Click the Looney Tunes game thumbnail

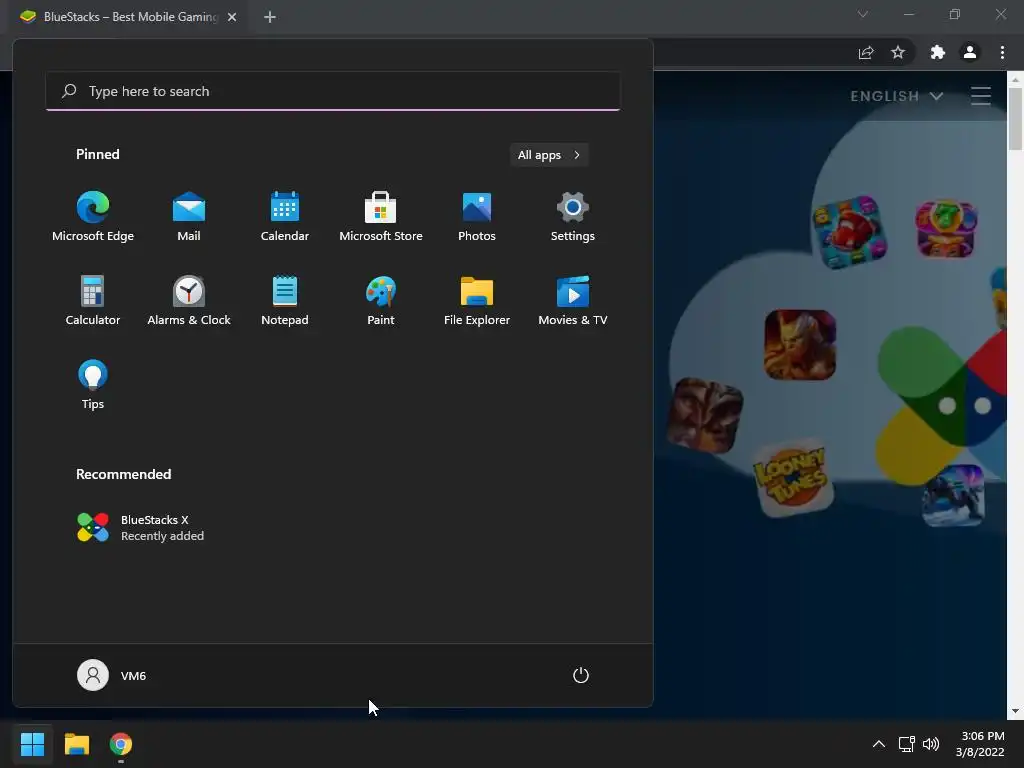(793, 477)
